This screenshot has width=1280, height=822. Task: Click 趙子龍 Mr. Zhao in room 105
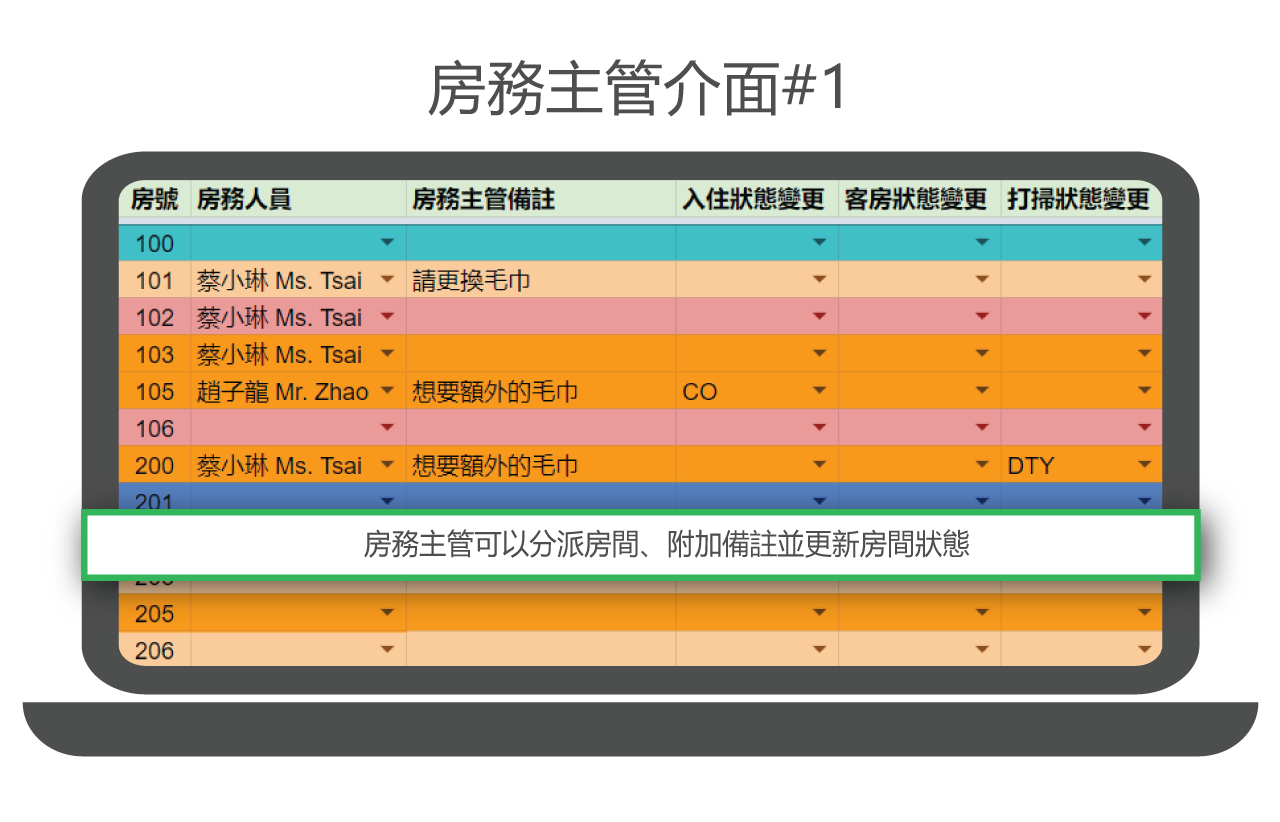pos(283,392)
